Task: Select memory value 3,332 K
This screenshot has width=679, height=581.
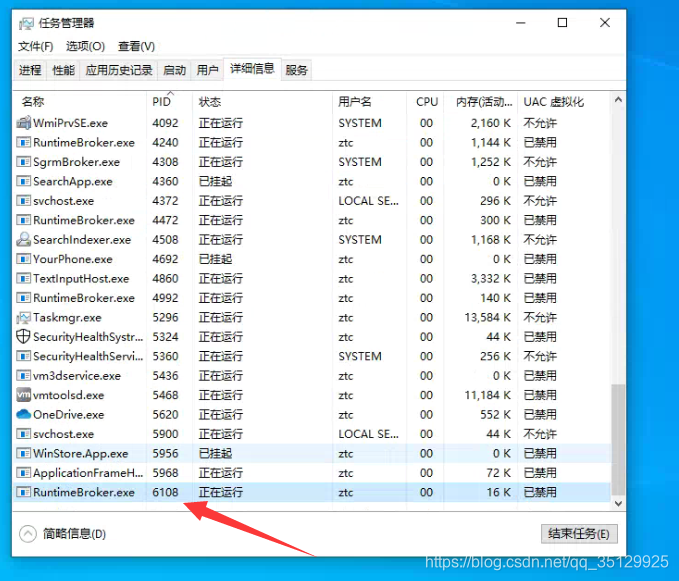Action: click(x=491, y=278)
